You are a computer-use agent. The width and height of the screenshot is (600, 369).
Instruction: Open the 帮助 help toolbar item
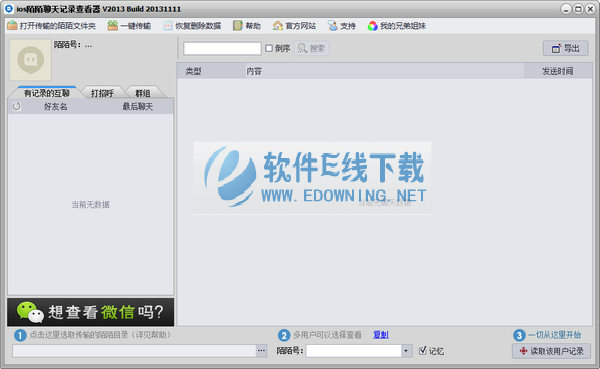247,26
